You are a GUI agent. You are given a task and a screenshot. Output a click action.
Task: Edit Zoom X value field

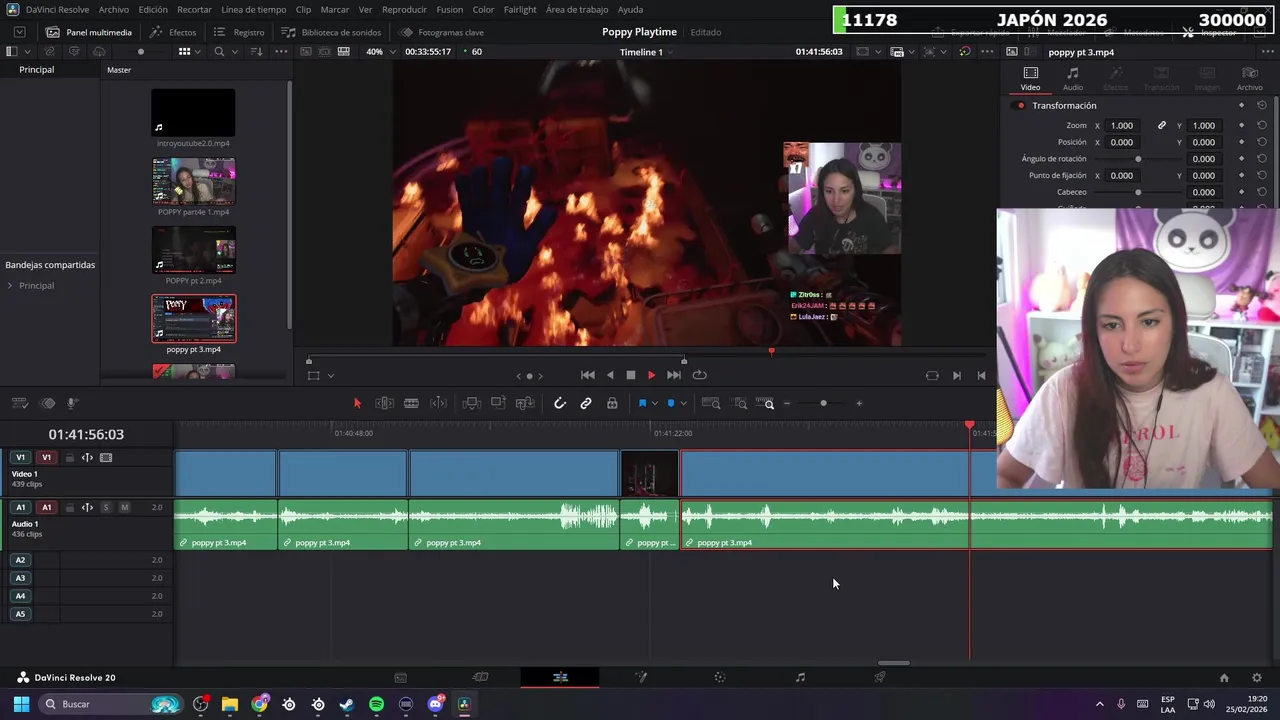(x=1122, y=126)
